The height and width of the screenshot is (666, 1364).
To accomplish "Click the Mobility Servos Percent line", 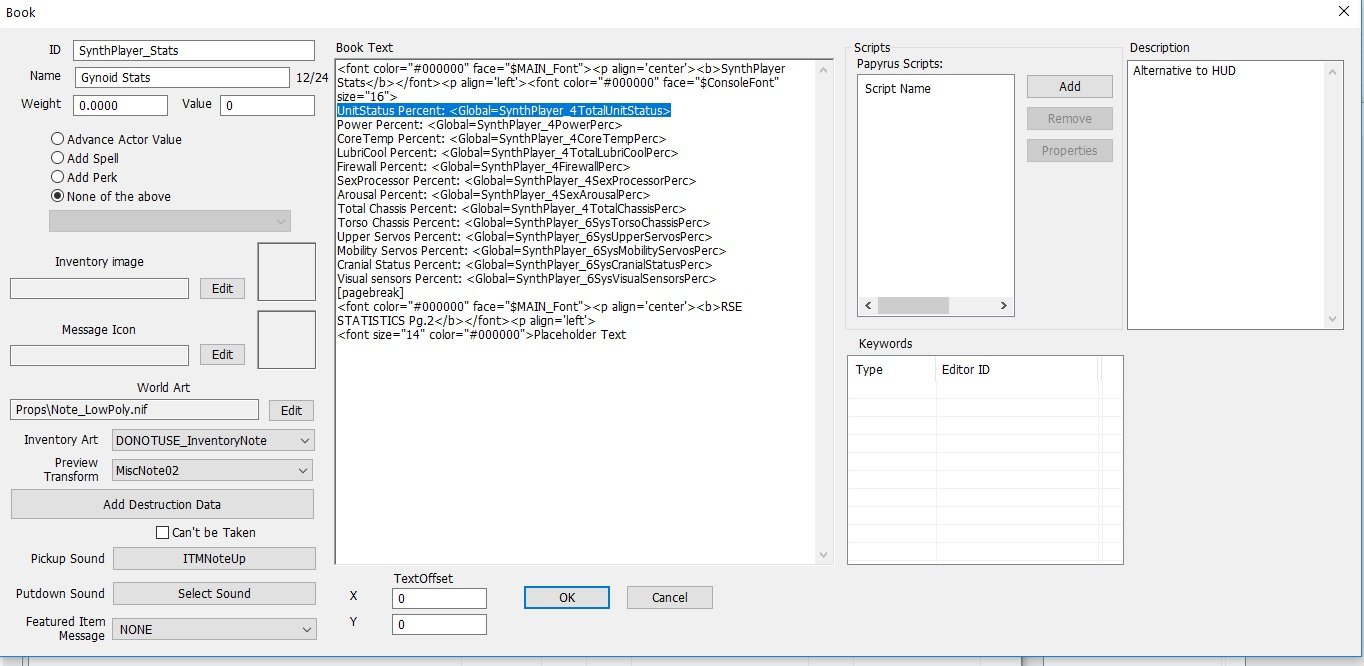I will tap(531, 251).
